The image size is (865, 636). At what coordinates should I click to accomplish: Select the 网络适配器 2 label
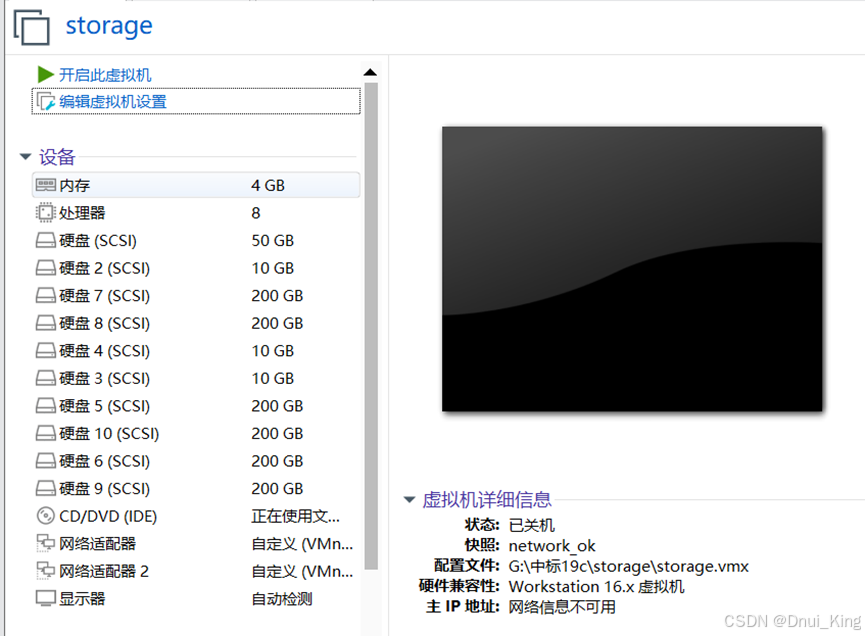click(x=104, y=571)
